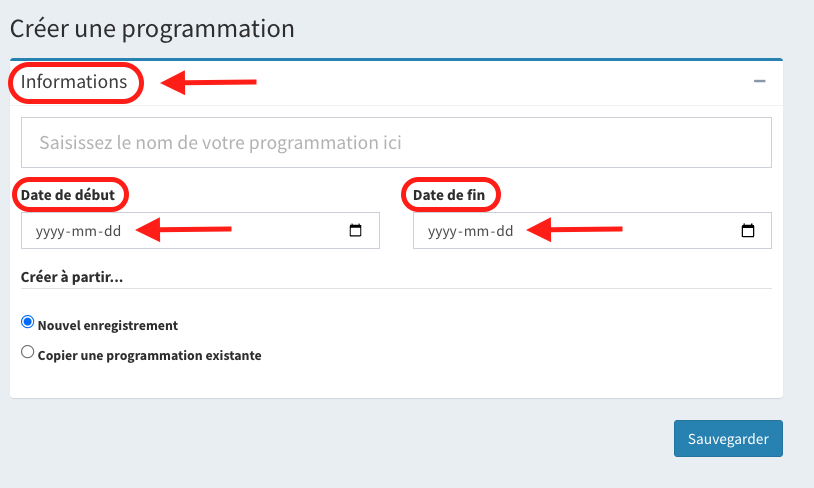Select the Copier une programmation existante radio
The width and height of the screenshot is (814, 488).
(x=28, y=352)
